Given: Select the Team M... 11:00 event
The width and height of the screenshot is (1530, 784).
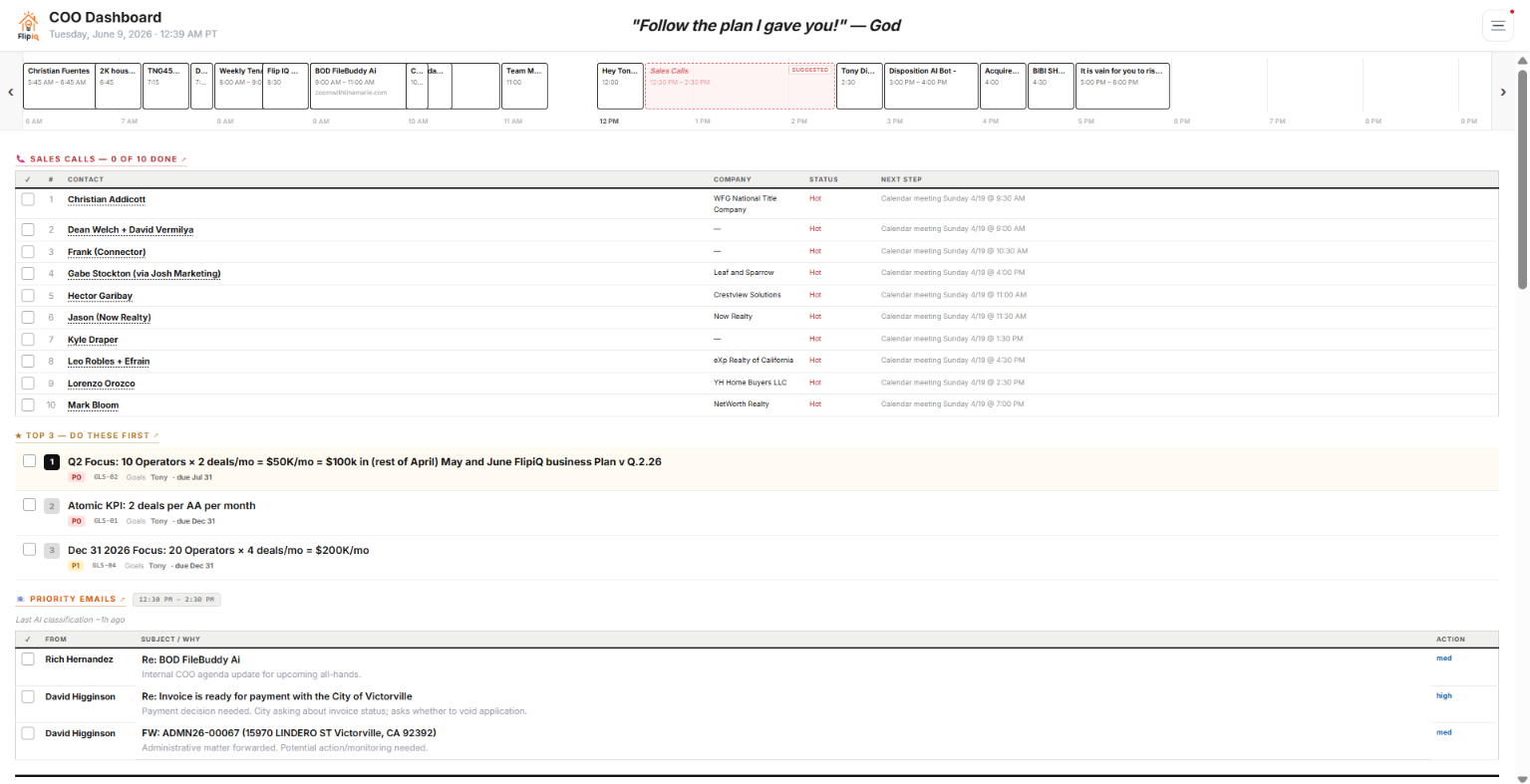Looking at the screenshot, I should pos(525,86).
